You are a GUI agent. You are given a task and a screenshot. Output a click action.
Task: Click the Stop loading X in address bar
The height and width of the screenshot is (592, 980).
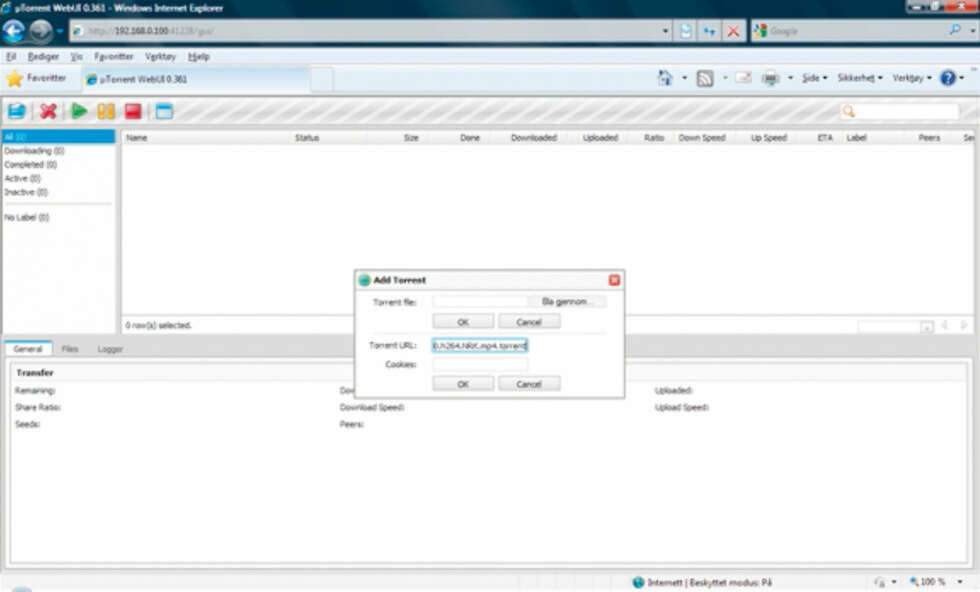coord(733,31)
